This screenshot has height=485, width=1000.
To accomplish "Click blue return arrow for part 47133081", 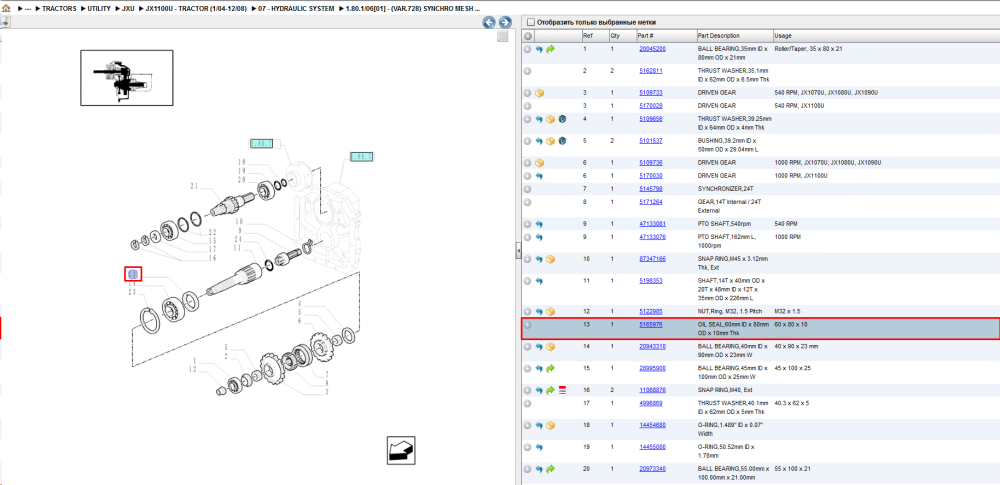I will [x=539, y=225].
